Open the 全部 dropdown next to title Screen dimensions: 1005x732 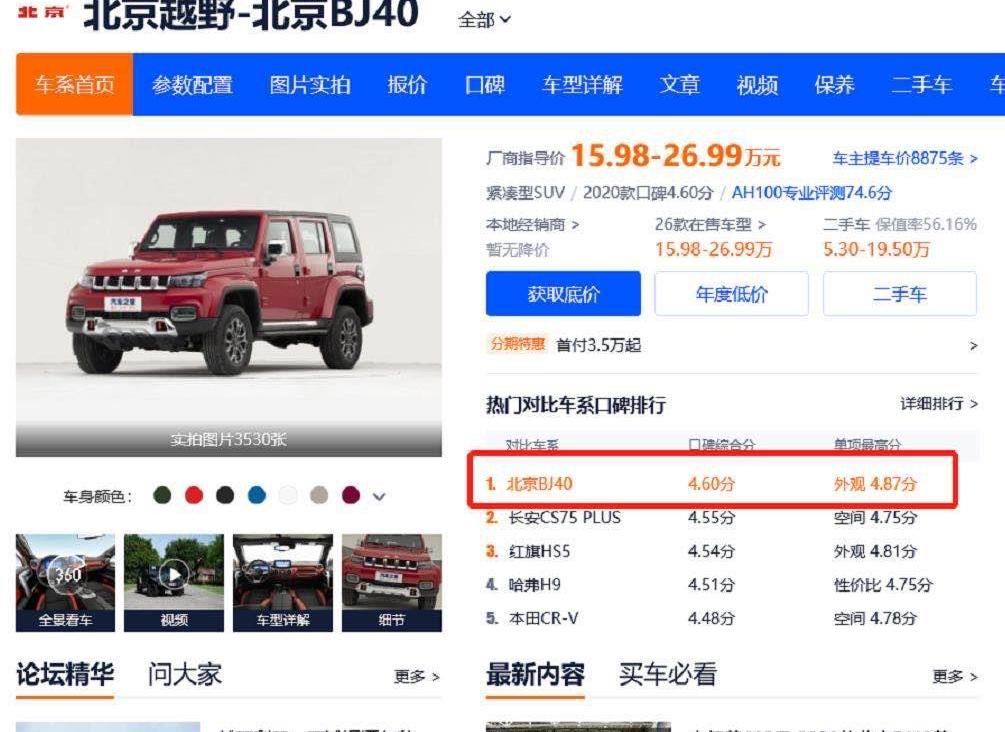point(484,20)
